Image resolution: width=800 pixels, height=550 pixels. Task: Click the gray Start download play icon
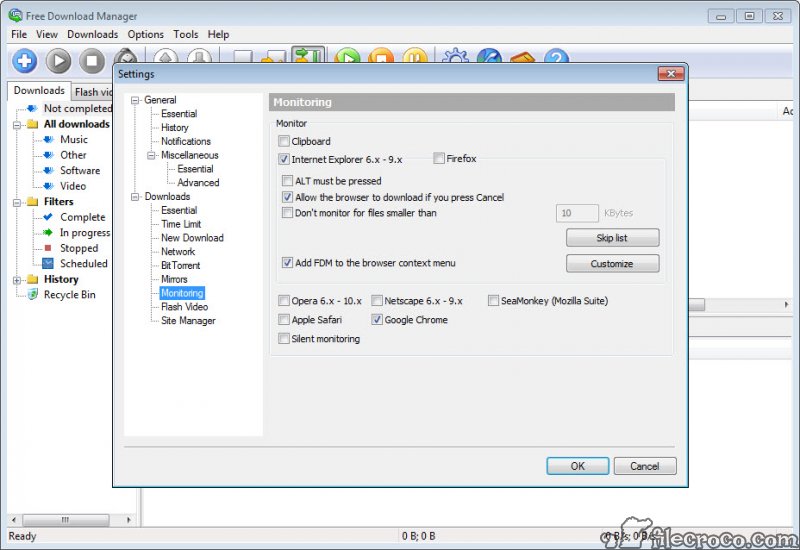(58, 61)
